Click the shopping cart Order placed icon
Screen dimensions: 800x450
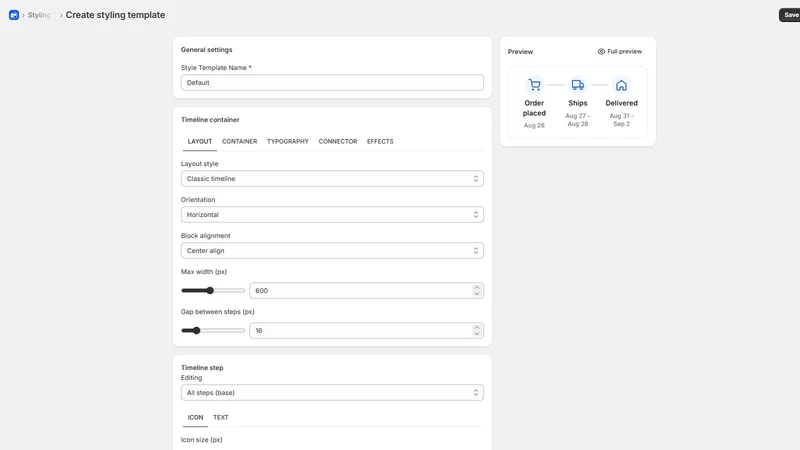[534, 85]
